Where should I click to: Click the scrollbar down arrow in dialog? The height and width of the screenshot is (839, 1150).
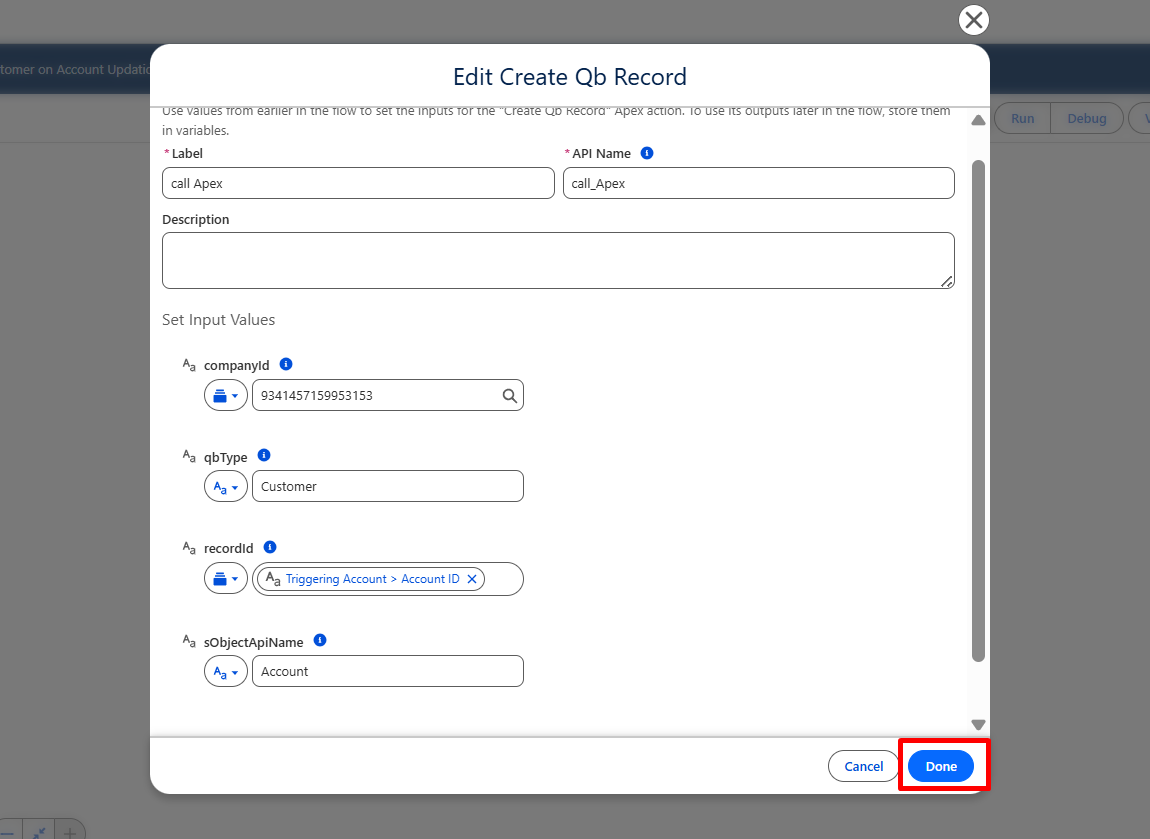[978, 725]
